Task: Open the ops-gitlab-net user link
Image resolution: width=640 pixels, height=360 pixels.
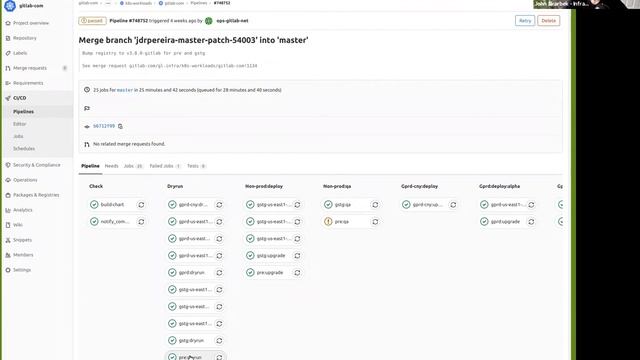Action: coord(232,21)
